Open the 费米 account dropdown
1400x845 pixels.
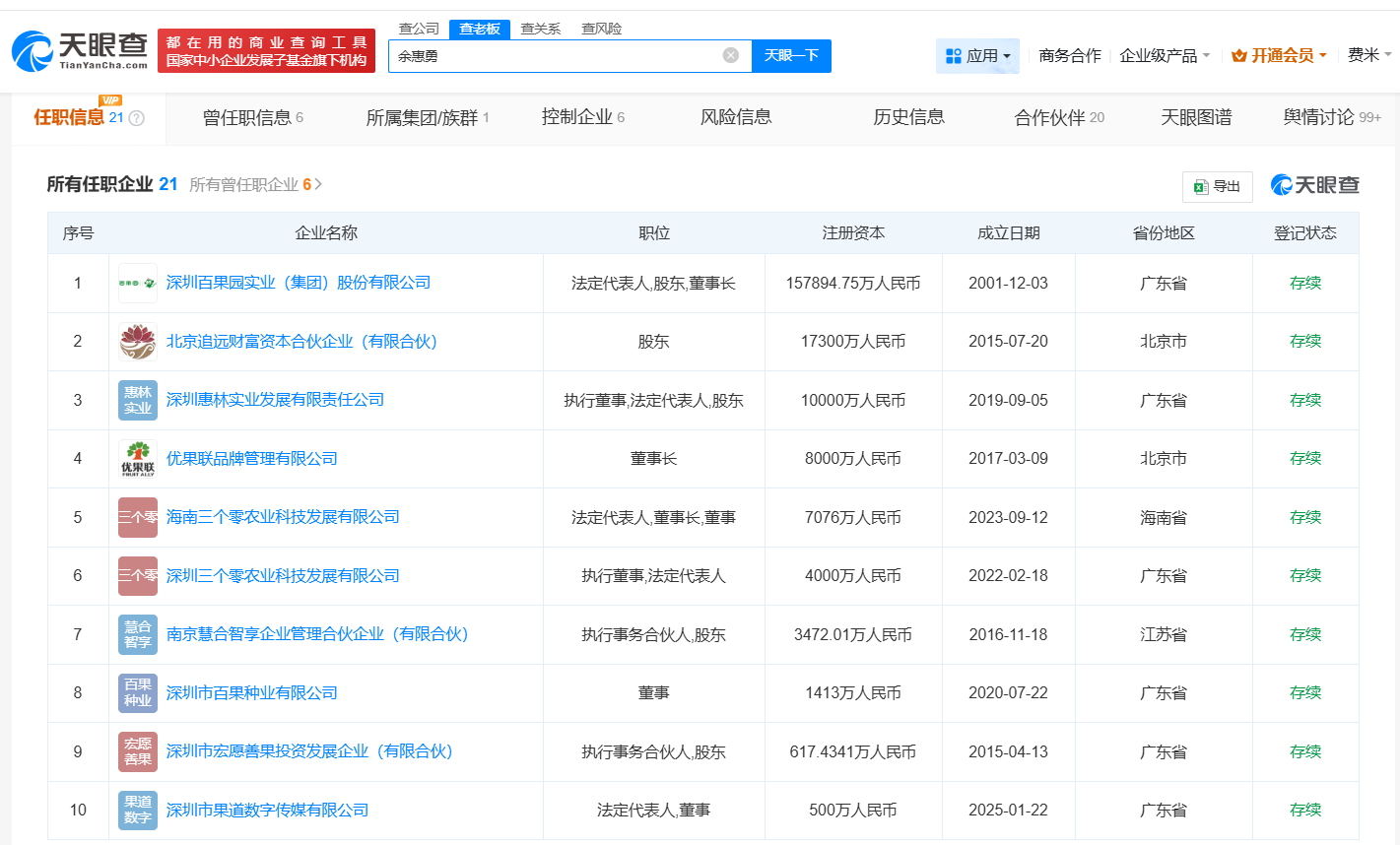click(1367, 56)
